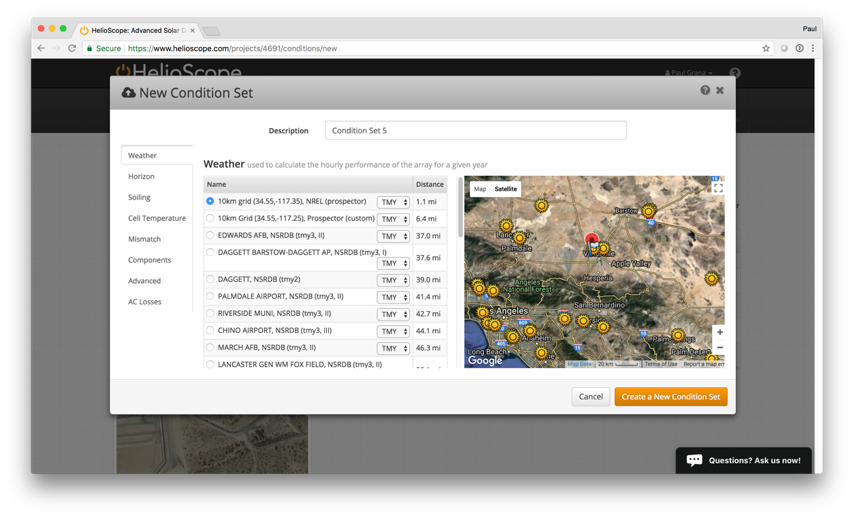The height and width of the screenshot is (518, 854).
Task: Select DAGGETT, NSRDB (tmy2) radio button
Action: point(210,279)
